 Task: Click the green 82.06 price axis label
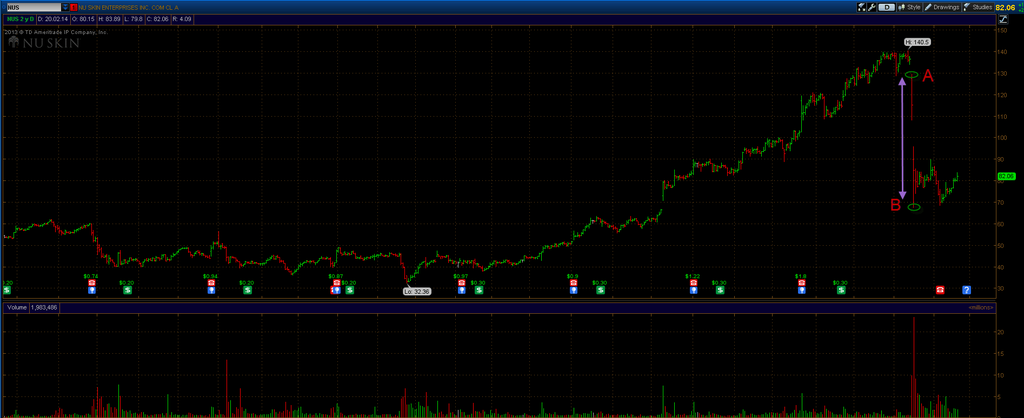tap(1006, 176)
